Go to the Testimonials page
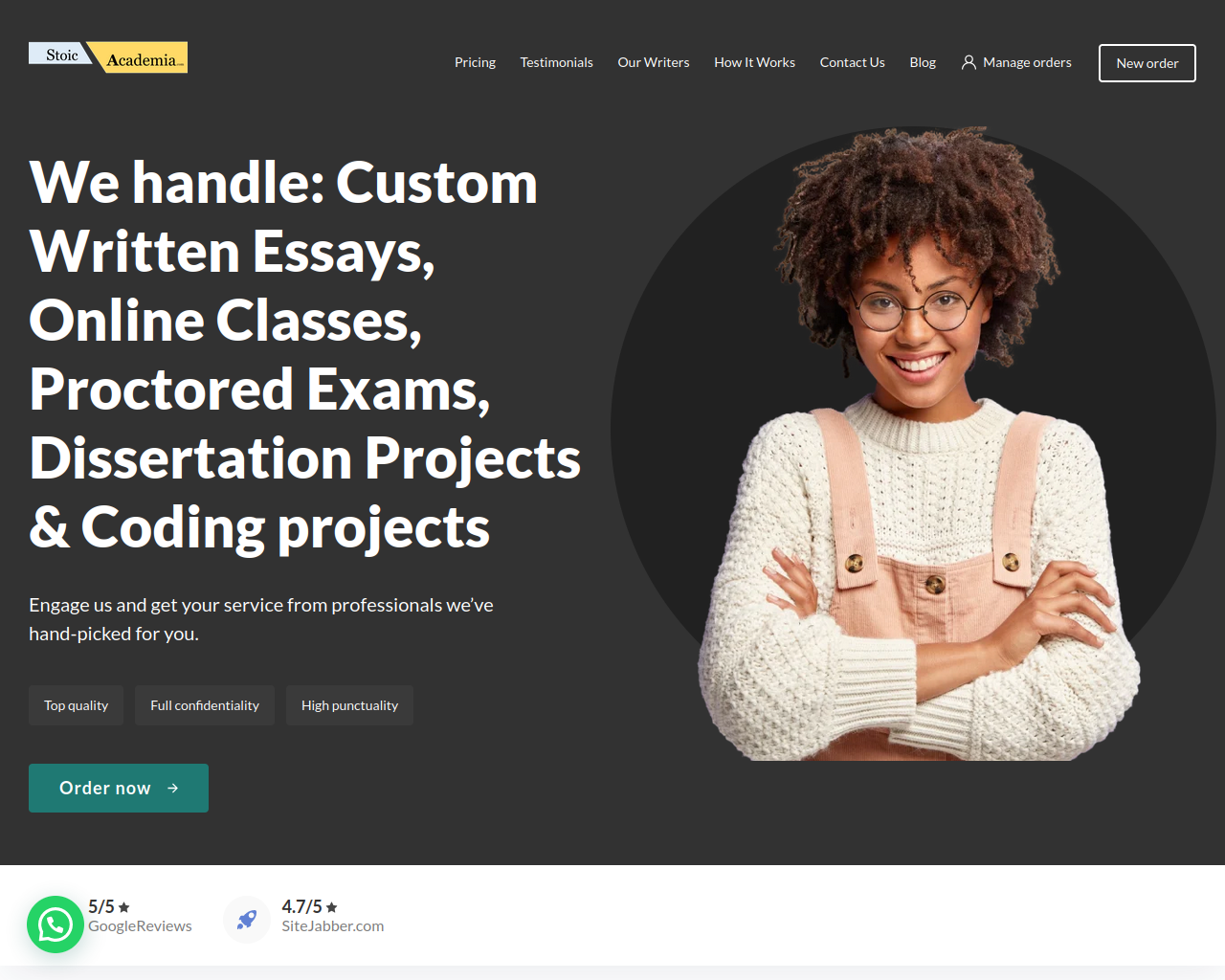The height and width of the screenshot is (980, 1225). [557, 62]
